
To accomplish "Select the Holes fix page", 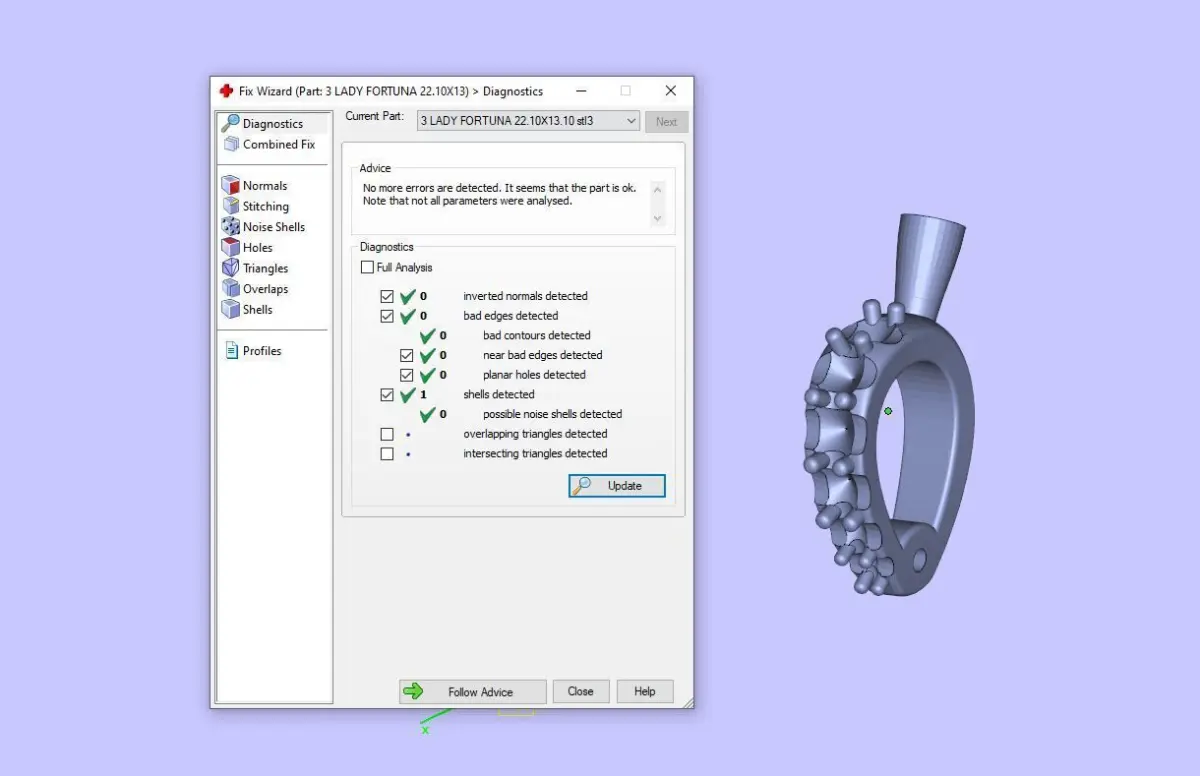I will pos(248,248).
